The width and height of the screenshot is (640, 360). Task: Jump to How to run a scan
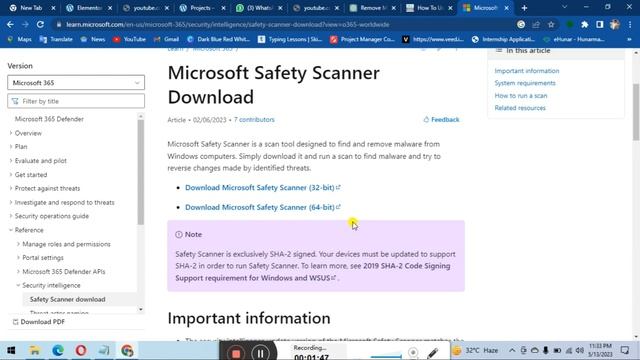click(521, 96)
